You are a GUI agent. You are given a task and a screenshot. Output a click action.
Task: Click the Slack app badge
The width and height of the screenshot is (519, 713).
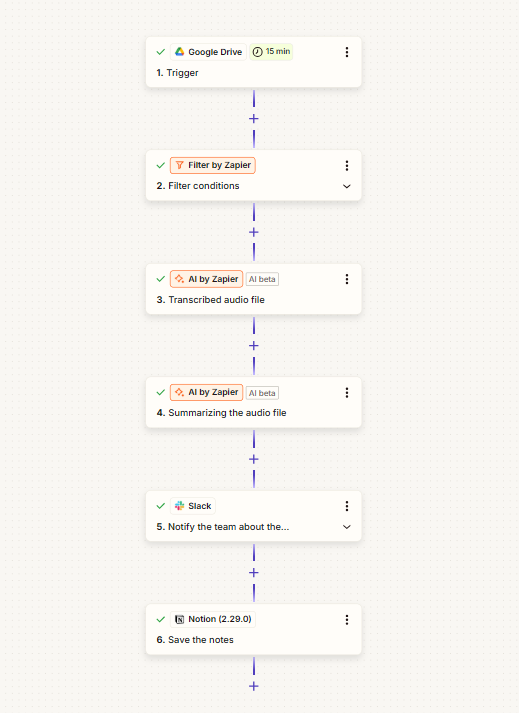(x=193, y=506)
